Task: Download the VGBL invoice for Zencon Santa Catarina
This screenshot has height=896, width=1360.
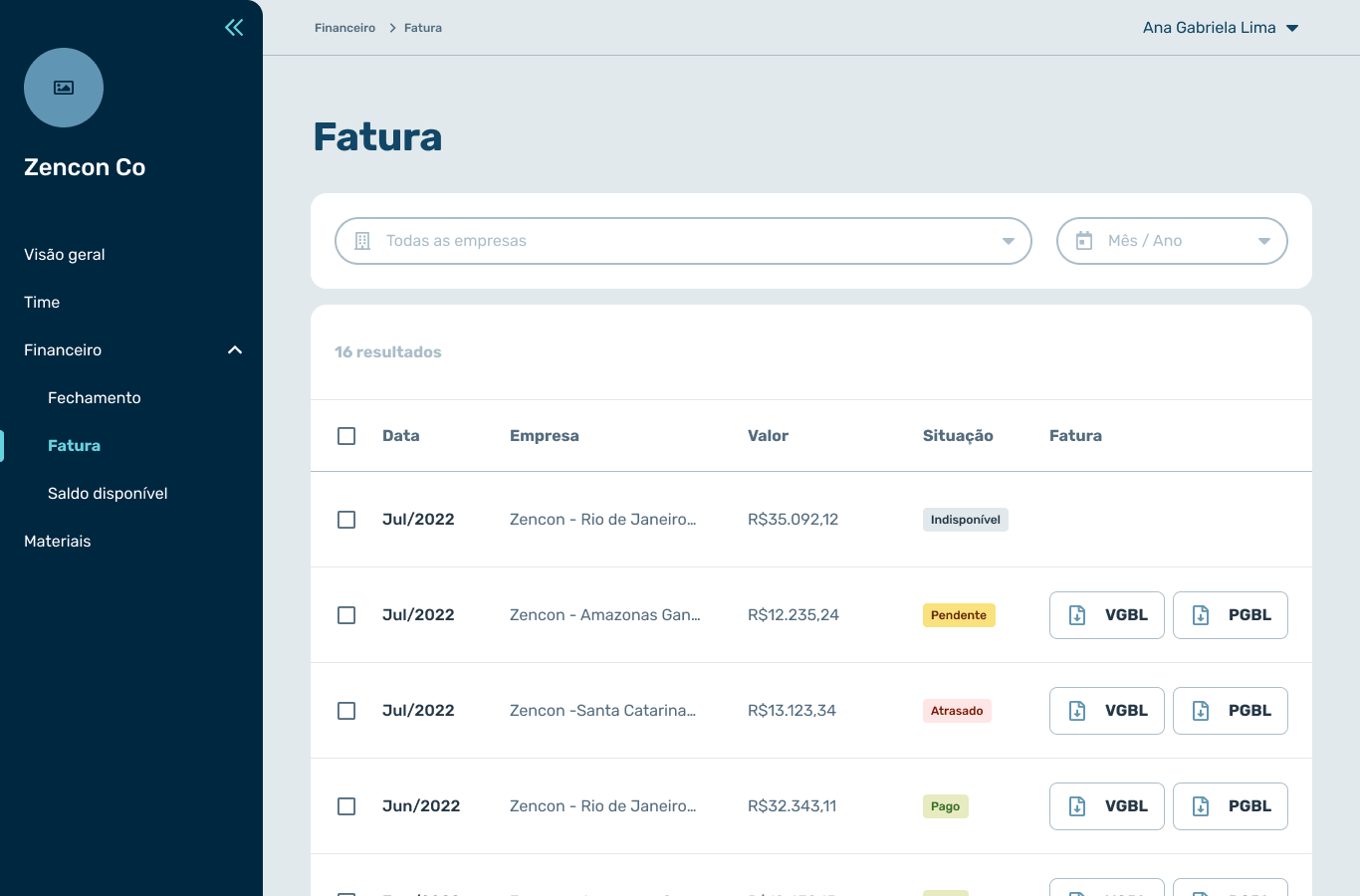Action: 1106,710
